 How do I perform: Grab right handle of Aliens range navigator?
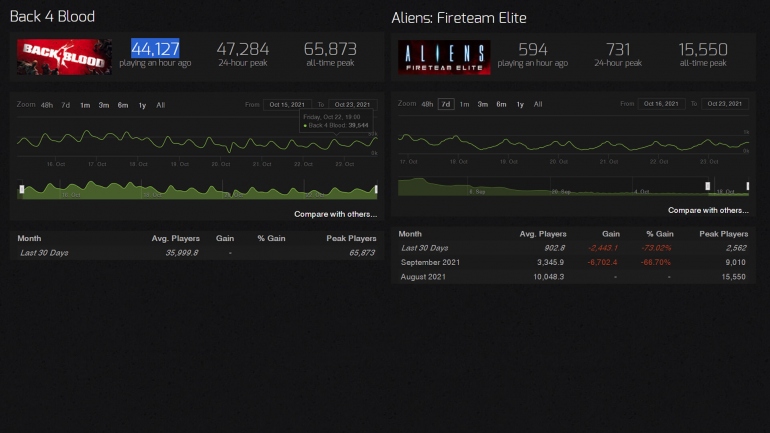(x=748, y=186)
